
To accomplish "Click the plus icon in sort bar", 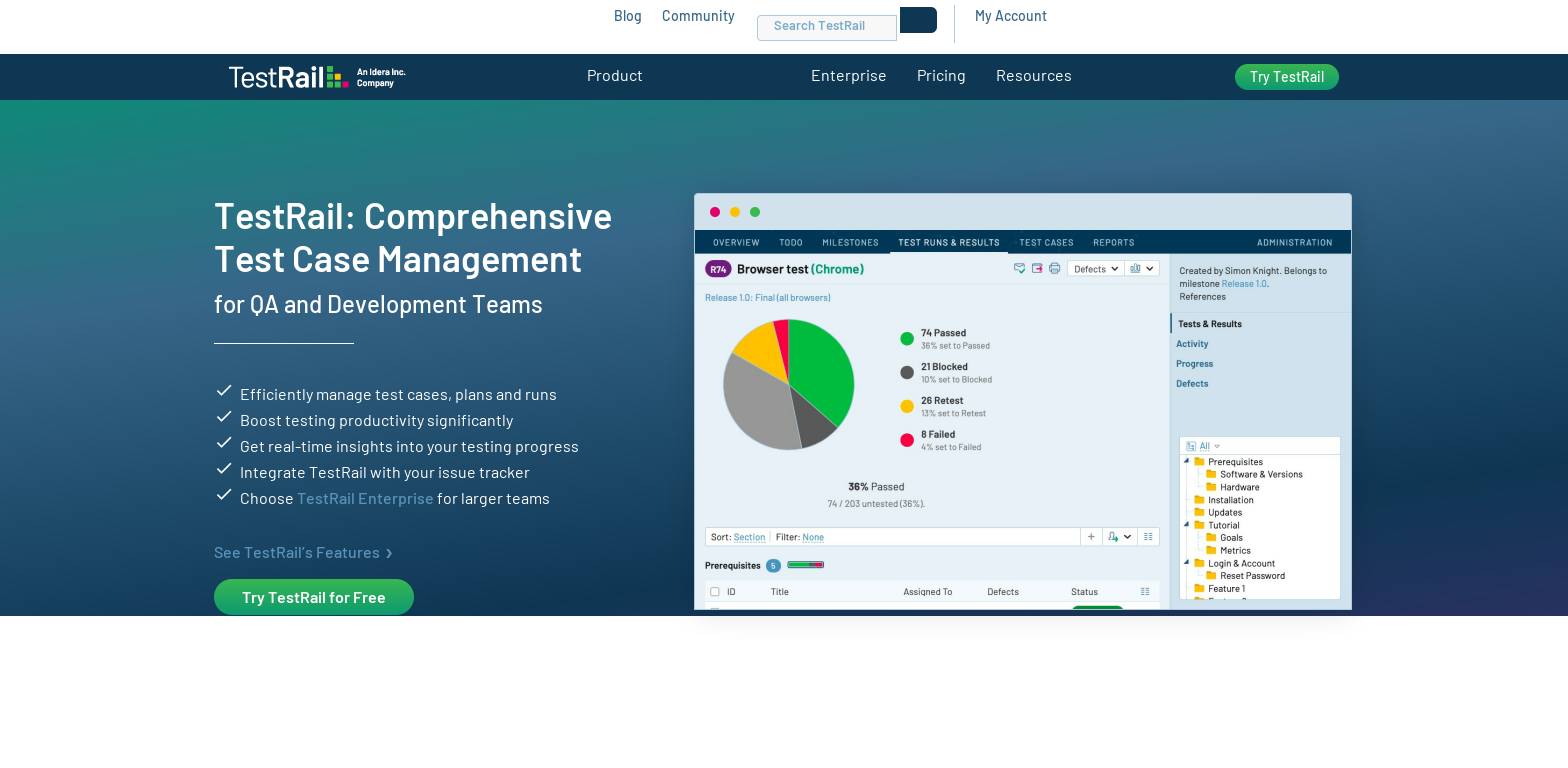I will 1091,537.
